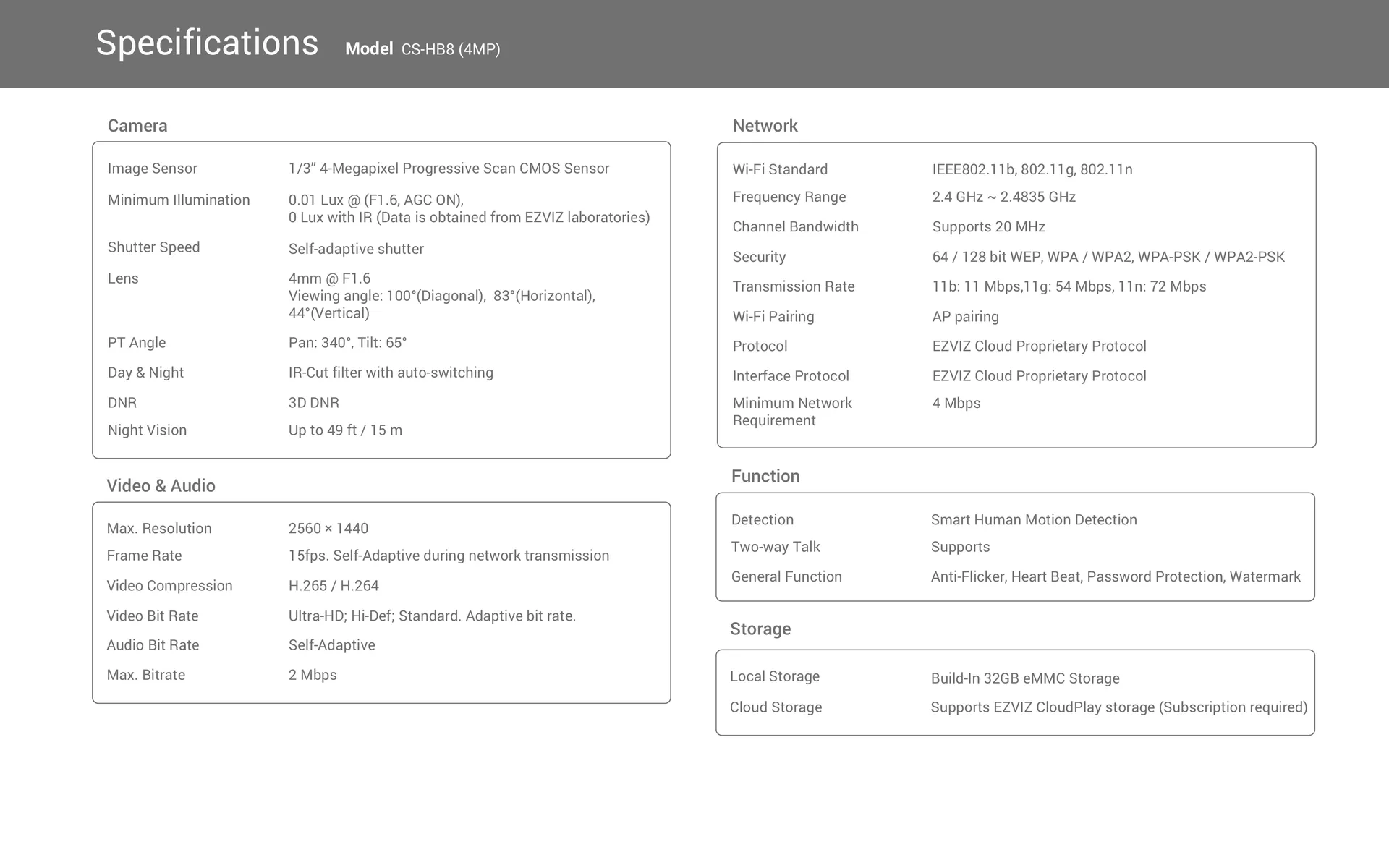Click the Cloud Storage label
The image size is (1389, 868).
click(x=776, y=707)
